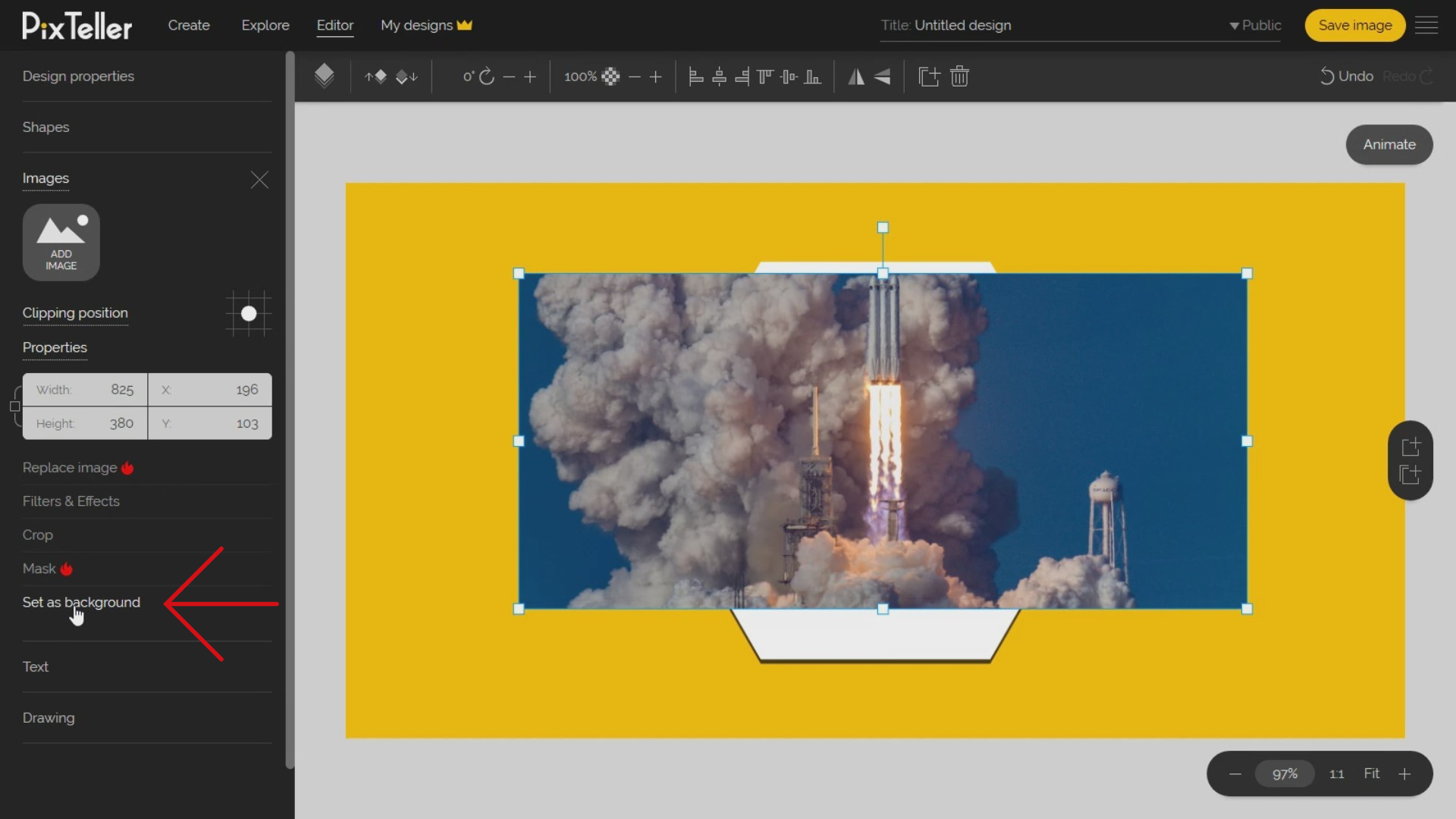The height and width of the screenshot is (819, 1456).
Task: Decrease opacity with minus button
Action: pyautogui.click(x=635, y=77)
